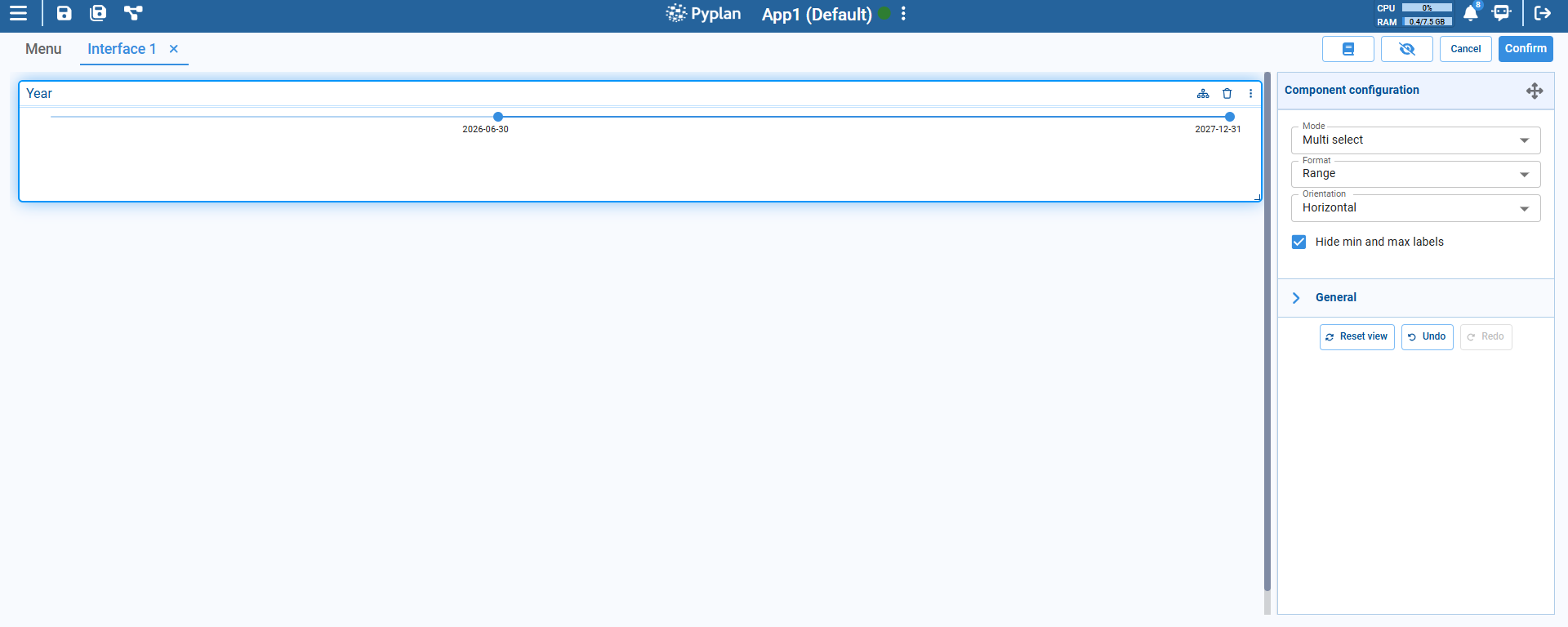The width and height of the screenshot is (1568, 627).
Task: Click the Undo button
Action: click(1427, 337)
